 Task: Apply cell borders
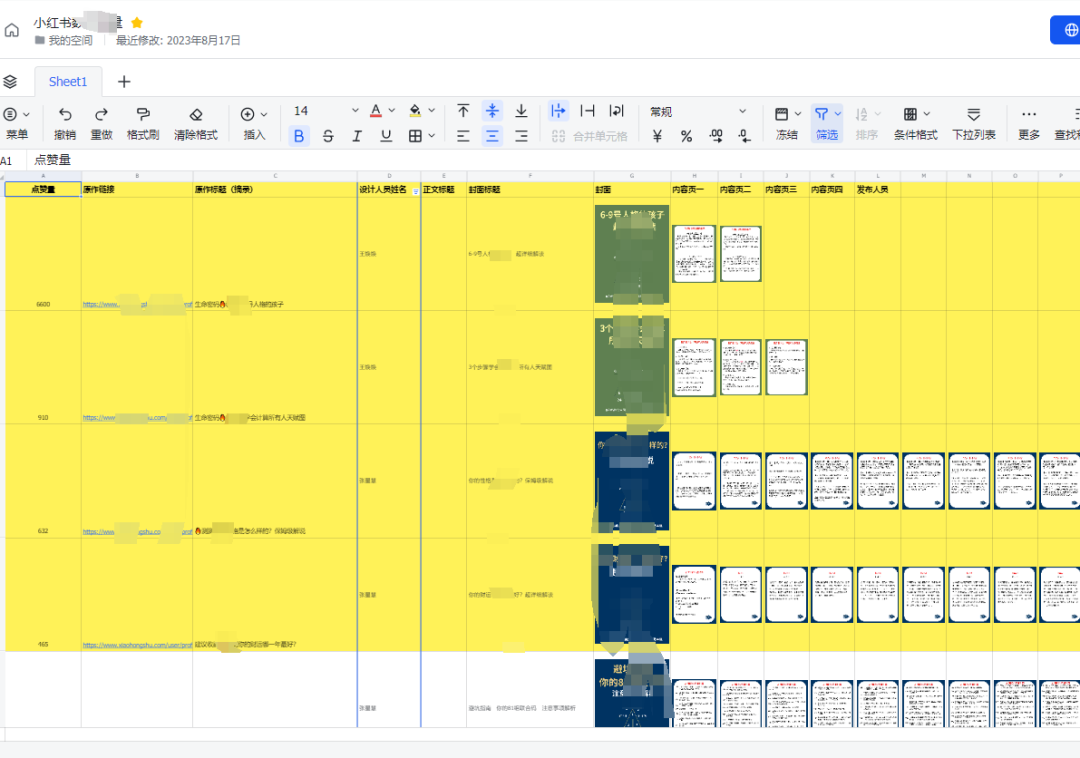415,136
